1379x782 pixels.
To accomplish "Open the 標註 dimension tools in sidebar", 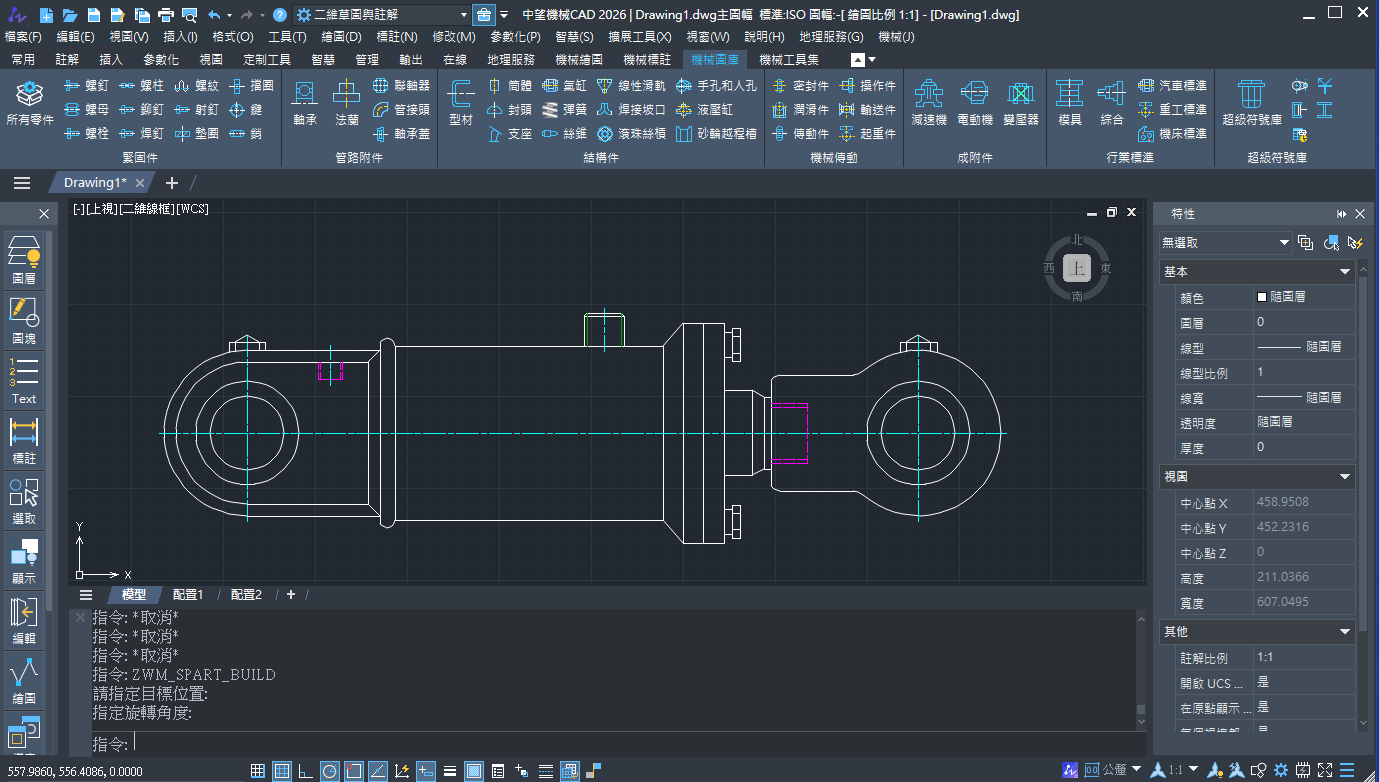I will click(x=24, y=441).
